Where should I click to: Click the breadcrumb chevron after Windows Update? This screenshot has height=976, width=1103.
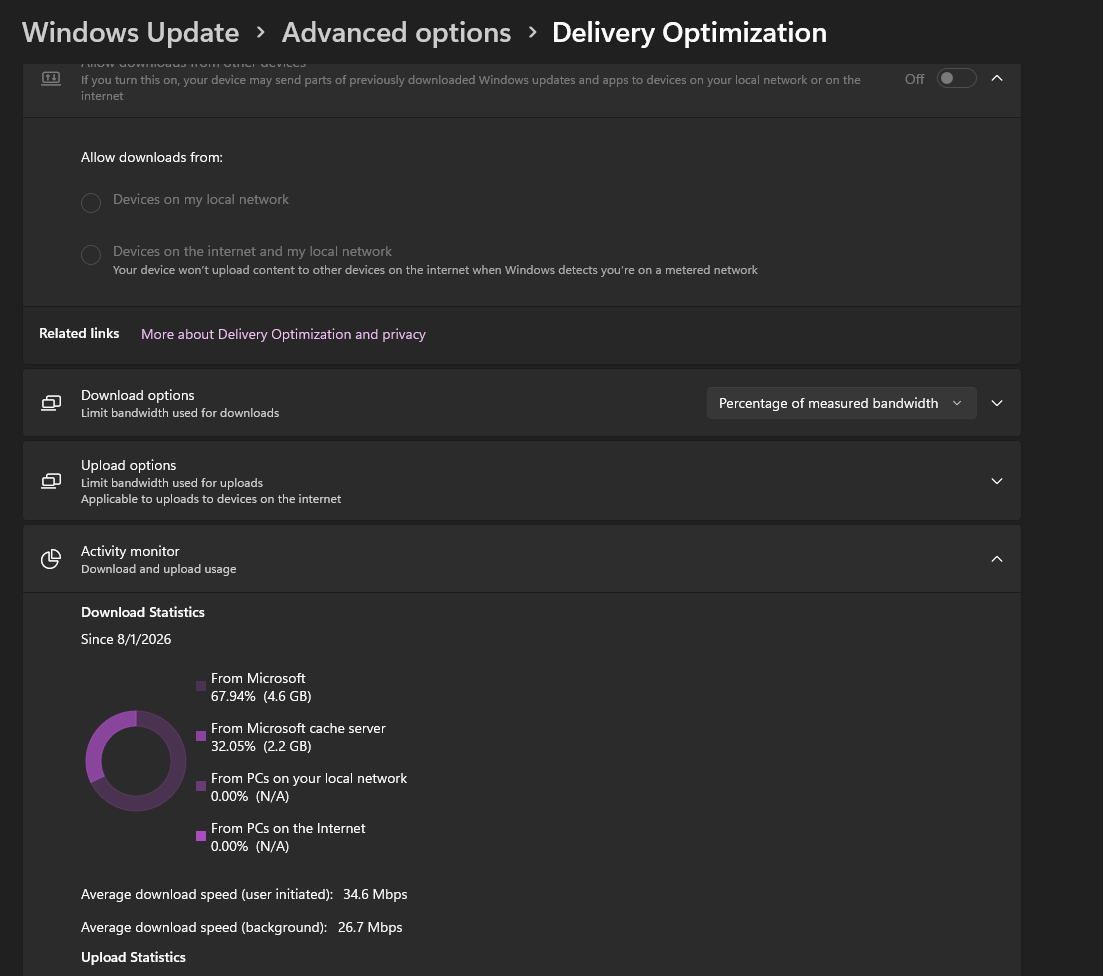260,32
